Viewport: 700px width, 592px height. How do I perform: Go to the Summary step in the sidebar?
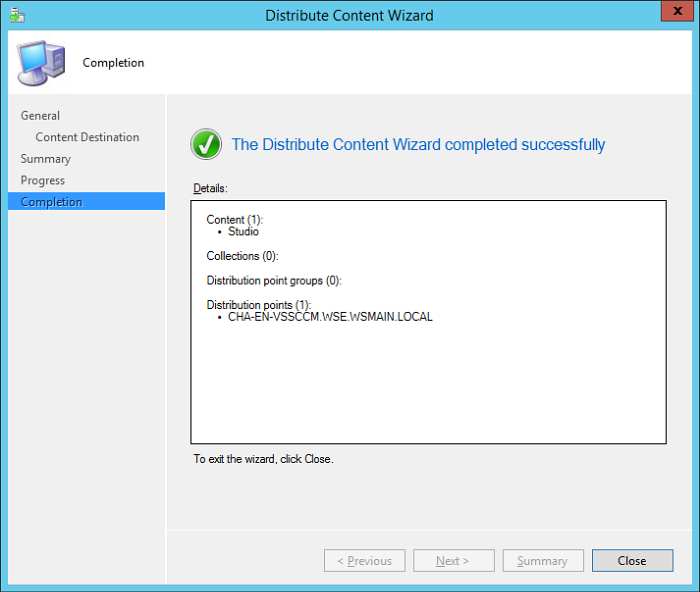point(45,159)
